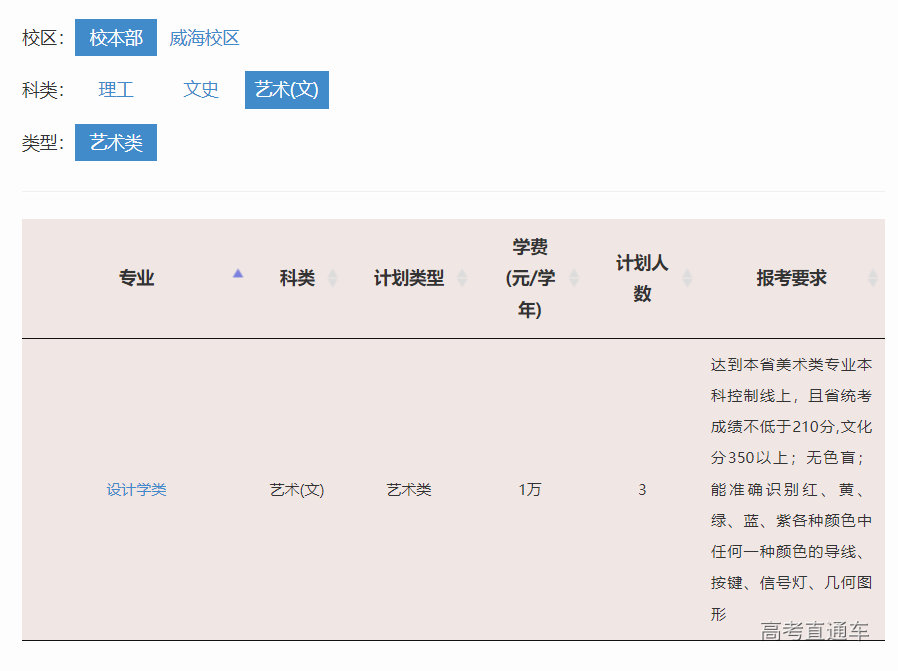
Task: Click the sort icon beside 计划类型 header
Action: click(x=462, y=278)
